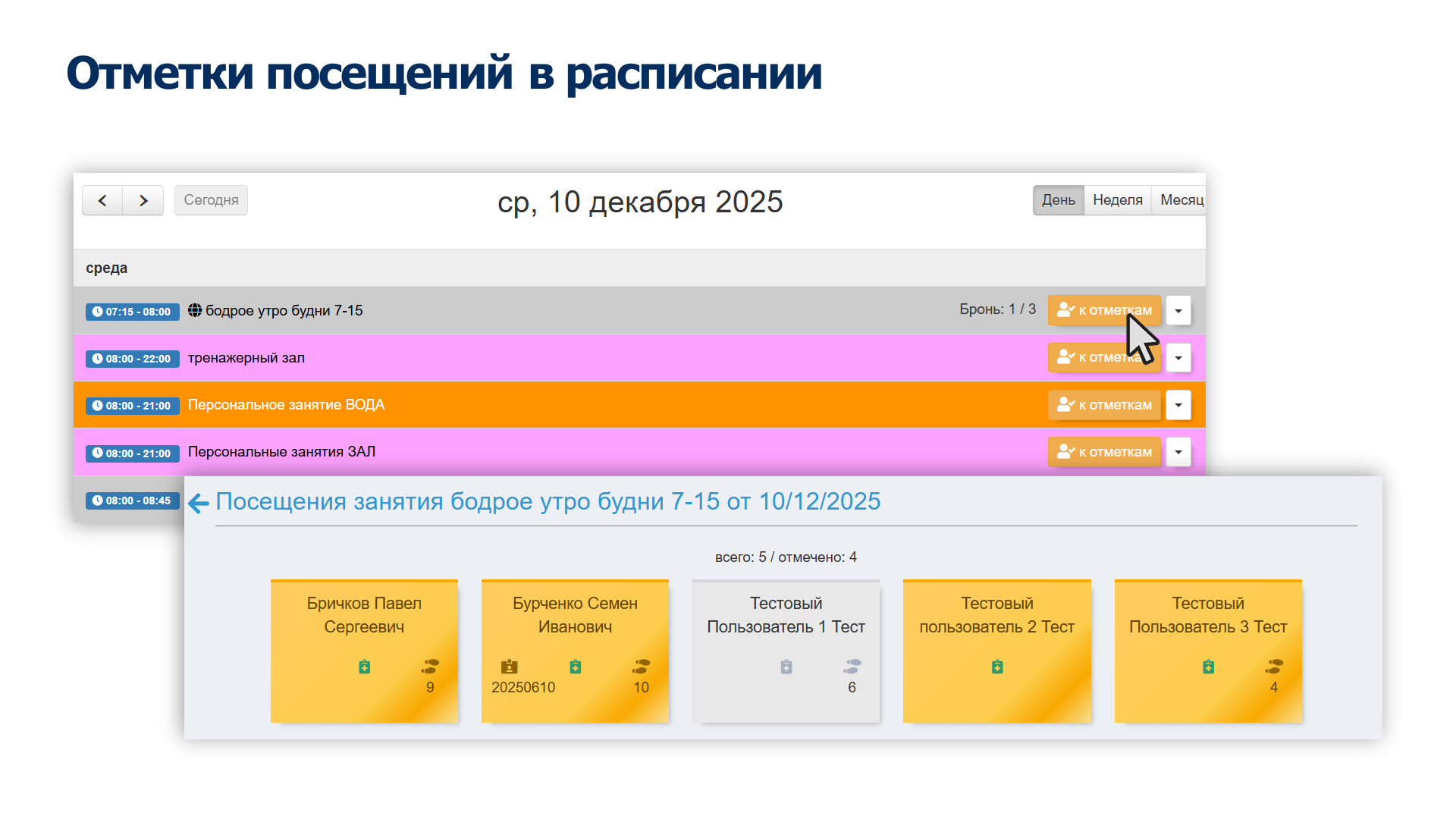The image size is (1456, 819).
Task: Open к отметкам for Персональные занятия ЗАЛ
Action: click(1104, 452)
